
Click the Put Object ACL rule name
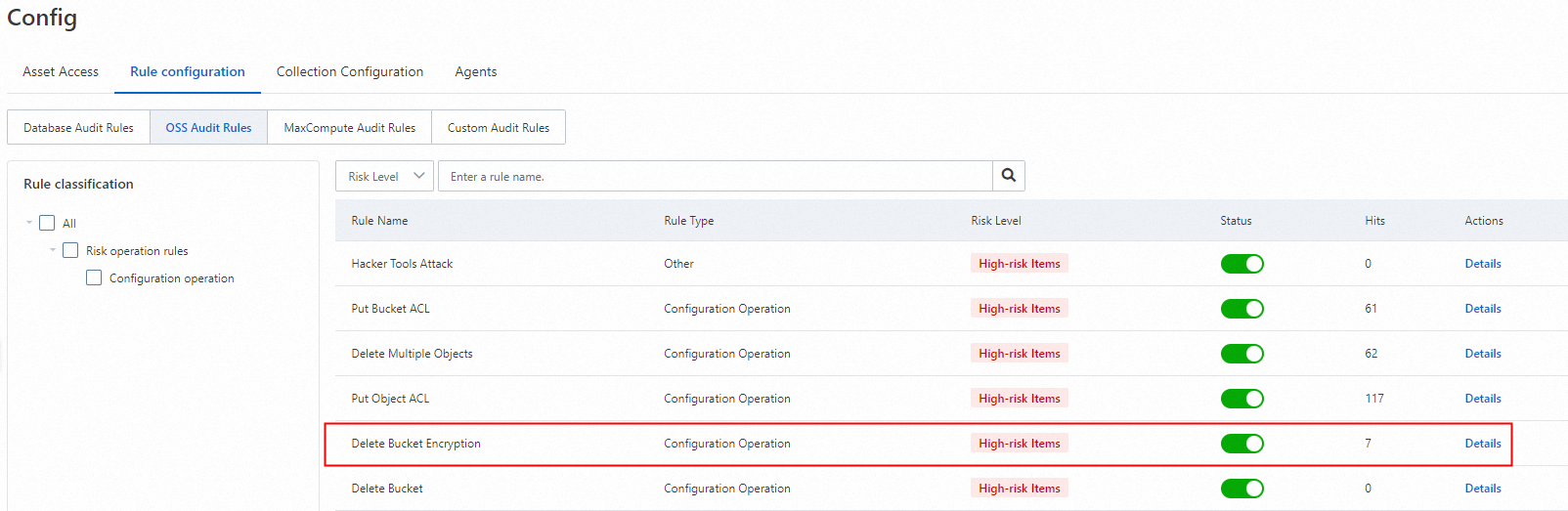(390, 399)
